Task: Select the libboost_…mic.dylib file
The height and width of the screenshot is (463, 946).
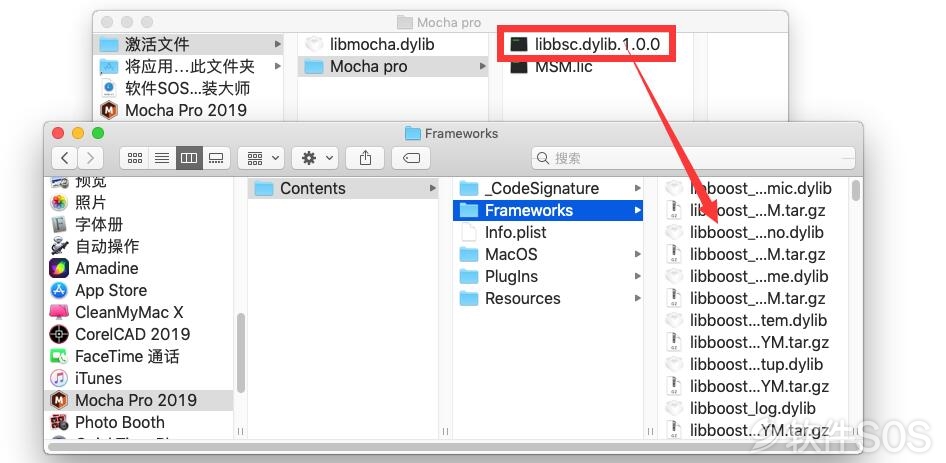Action: click(x=754, y=188)
